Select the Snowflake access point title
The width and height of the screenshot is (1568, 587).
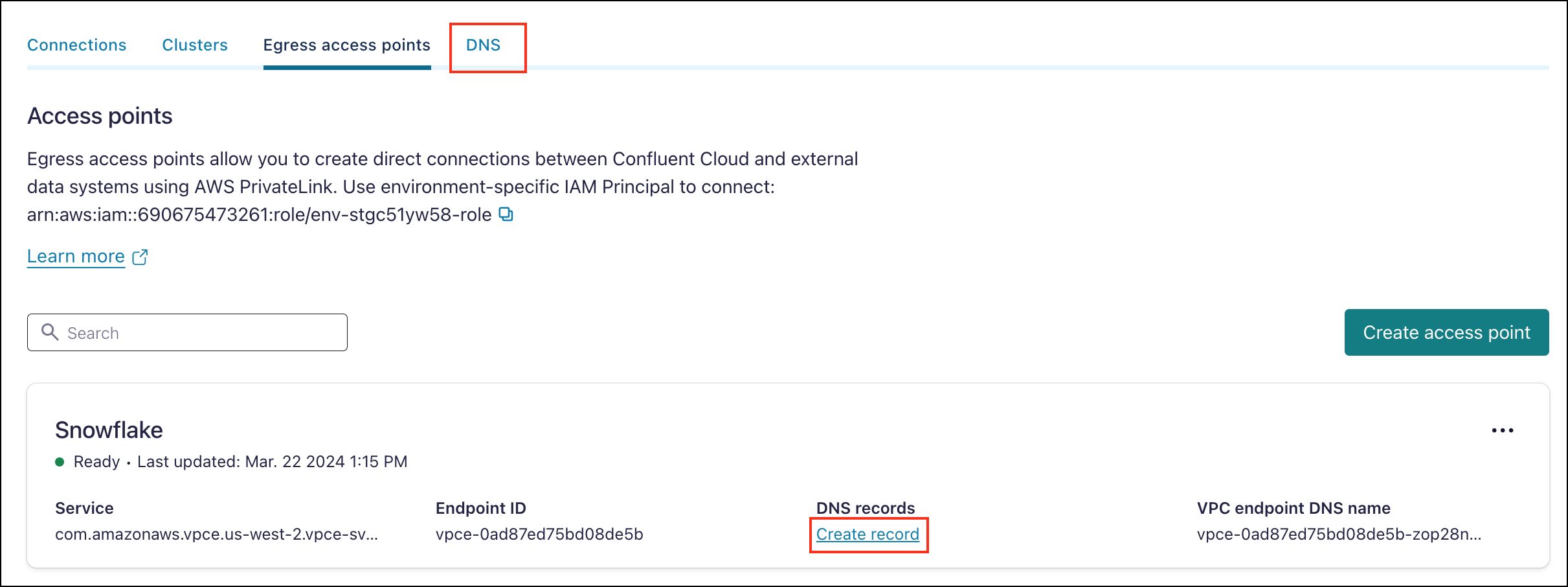click(109, 429)
